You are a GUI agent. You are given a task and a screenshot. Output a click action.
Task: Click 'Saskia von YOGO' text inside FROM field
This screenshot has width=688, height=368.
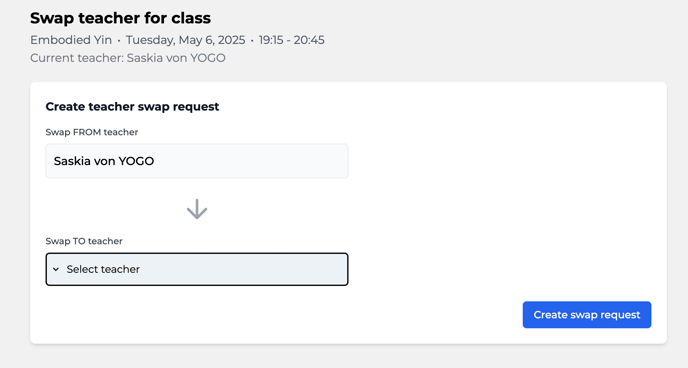pos(104,161)
